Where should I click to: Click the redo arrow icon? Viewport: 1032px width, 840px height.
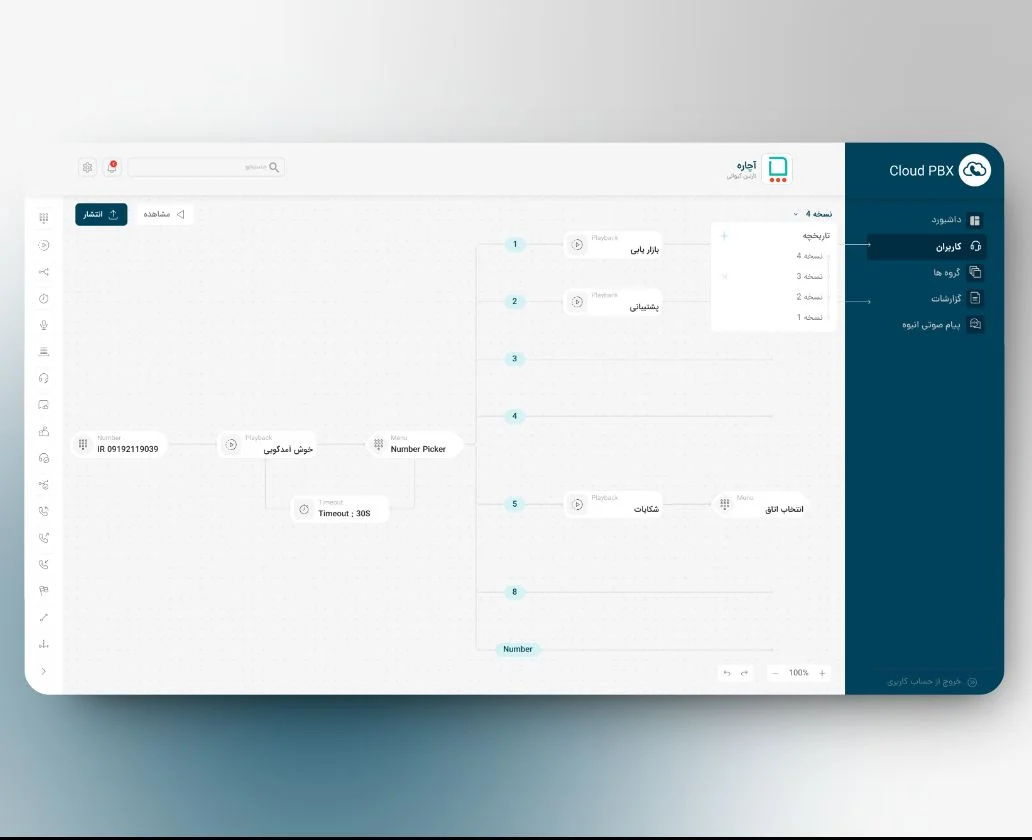point(744,673)
